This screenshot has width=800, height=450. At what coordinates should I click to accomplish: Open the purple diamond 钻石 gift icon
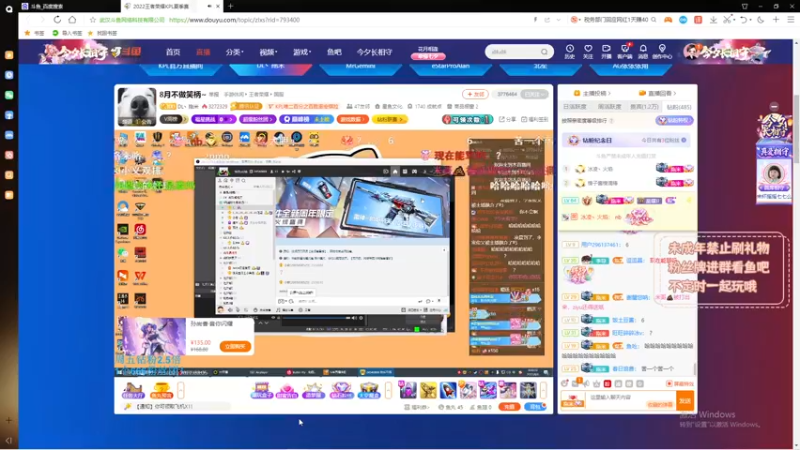pyautogui.click(x=341, y=391)
